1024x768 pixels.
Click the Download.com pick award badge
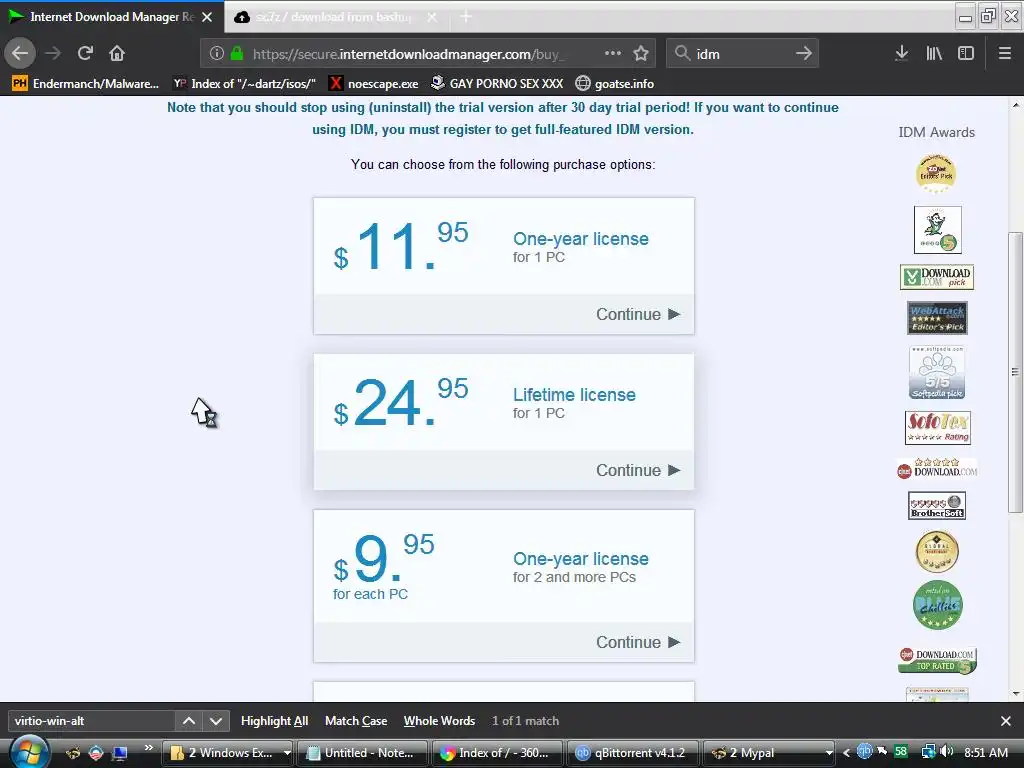click(x=936, y=277)
